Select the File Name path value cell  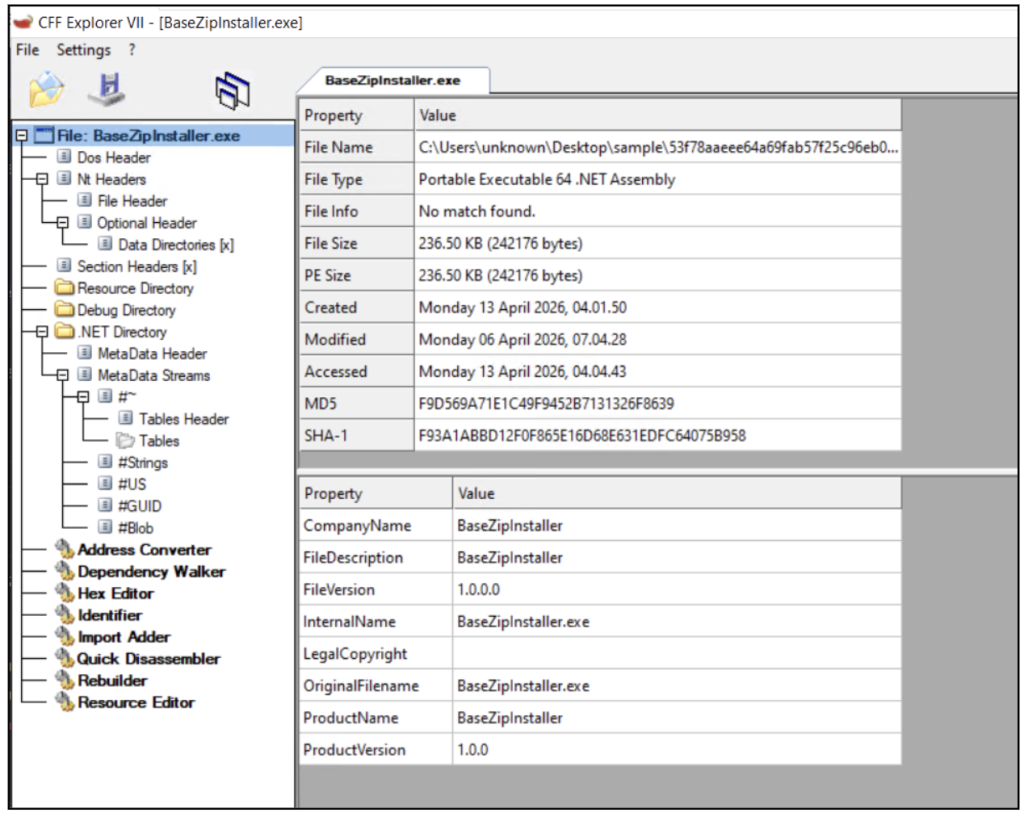[658, 148]
